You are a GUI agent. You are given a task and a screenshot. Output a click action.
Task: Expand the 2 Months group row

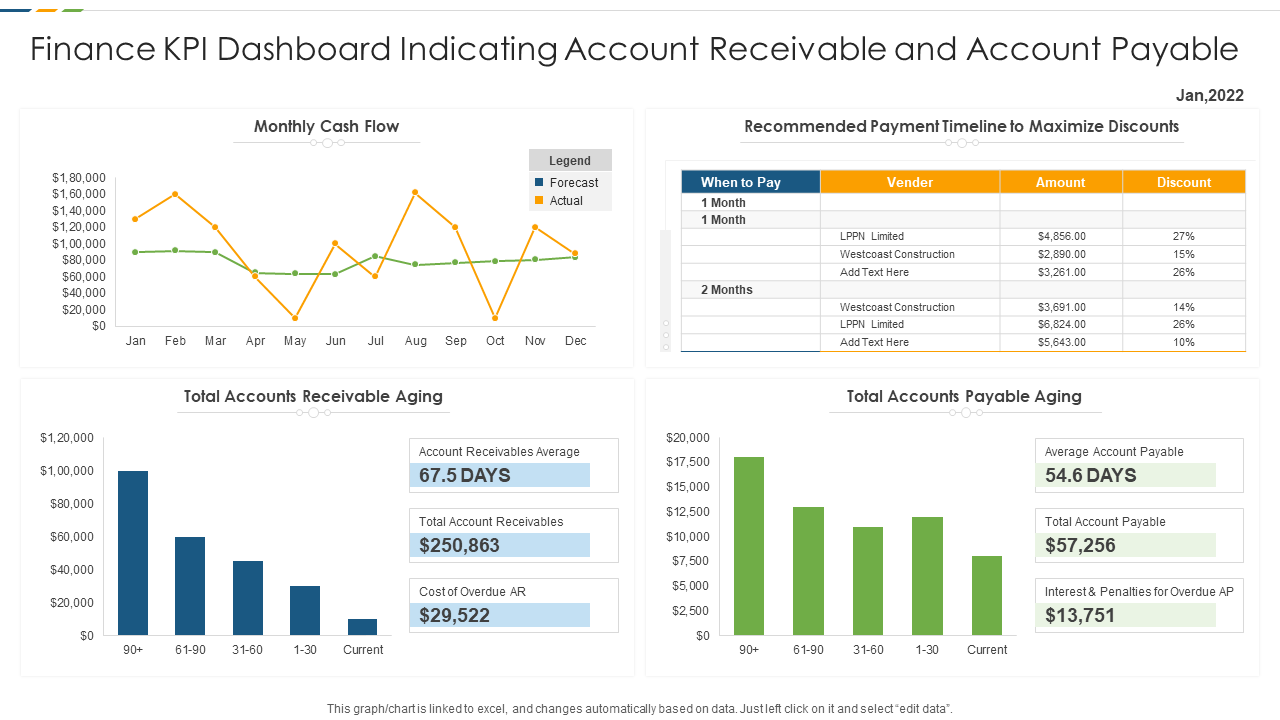725,289
